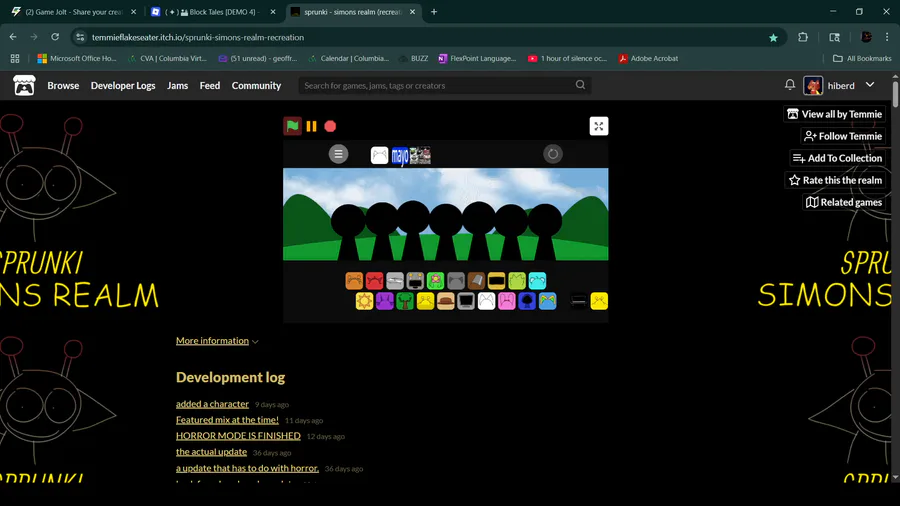Select the photo collage icon beside mayo
This screenshot has width=900, height=506.
[x=420, y=155]
